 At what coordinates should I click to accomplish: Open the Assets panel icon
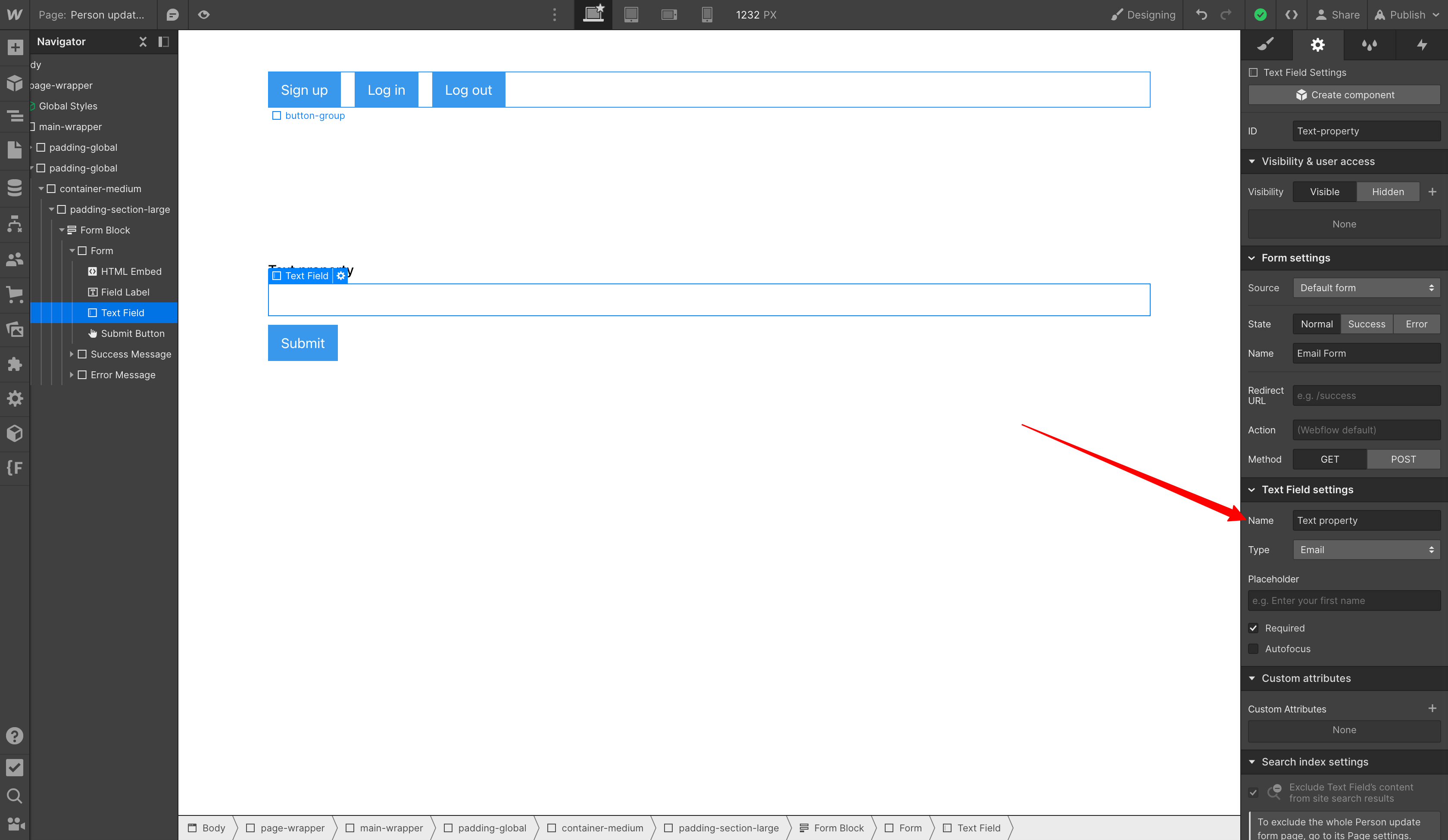tap(15, 330)
